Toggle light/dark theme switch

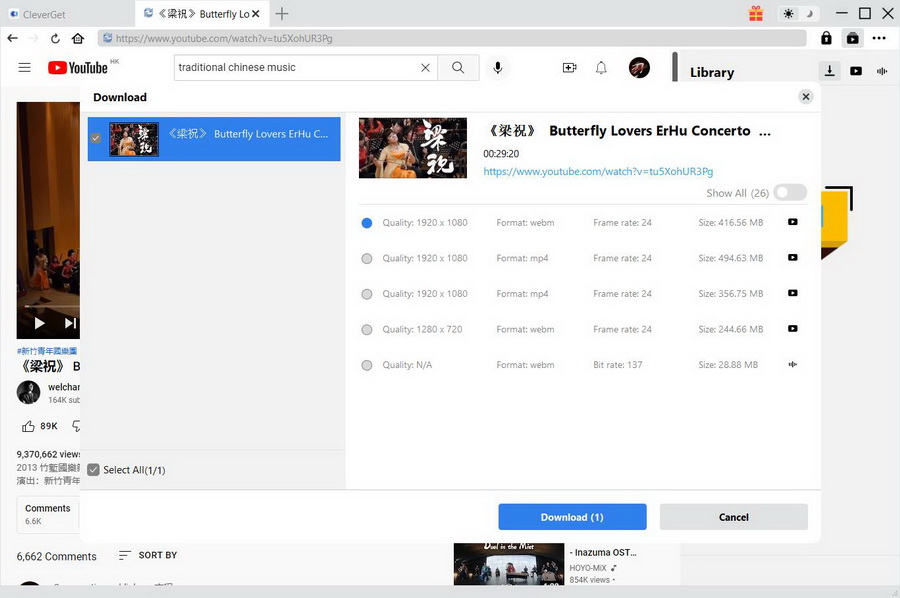pyautogui.click(x=798, y=14)
